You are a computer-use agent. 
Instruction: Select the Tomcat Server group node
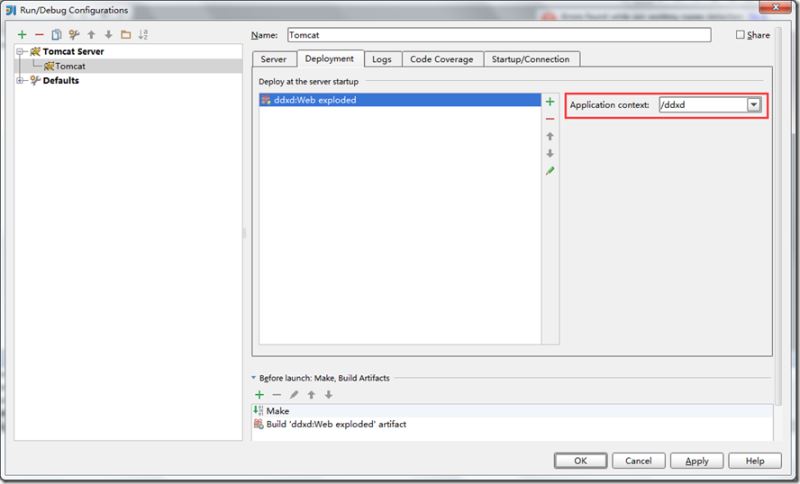(x=73, y=52)
